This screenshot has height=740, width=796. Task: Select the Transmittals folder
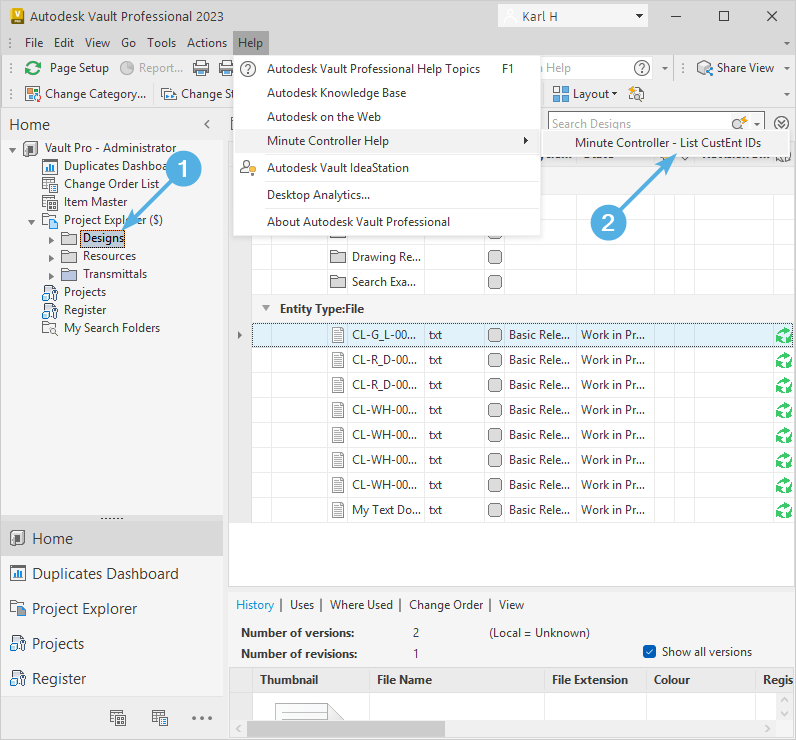[115, 274]
